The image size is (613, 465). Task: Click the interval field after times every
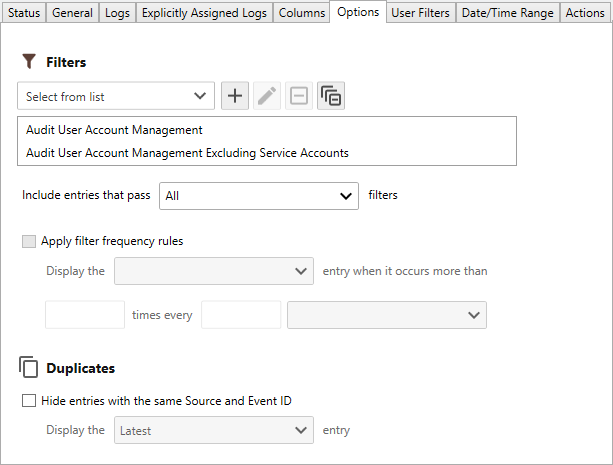click(241, 315)
